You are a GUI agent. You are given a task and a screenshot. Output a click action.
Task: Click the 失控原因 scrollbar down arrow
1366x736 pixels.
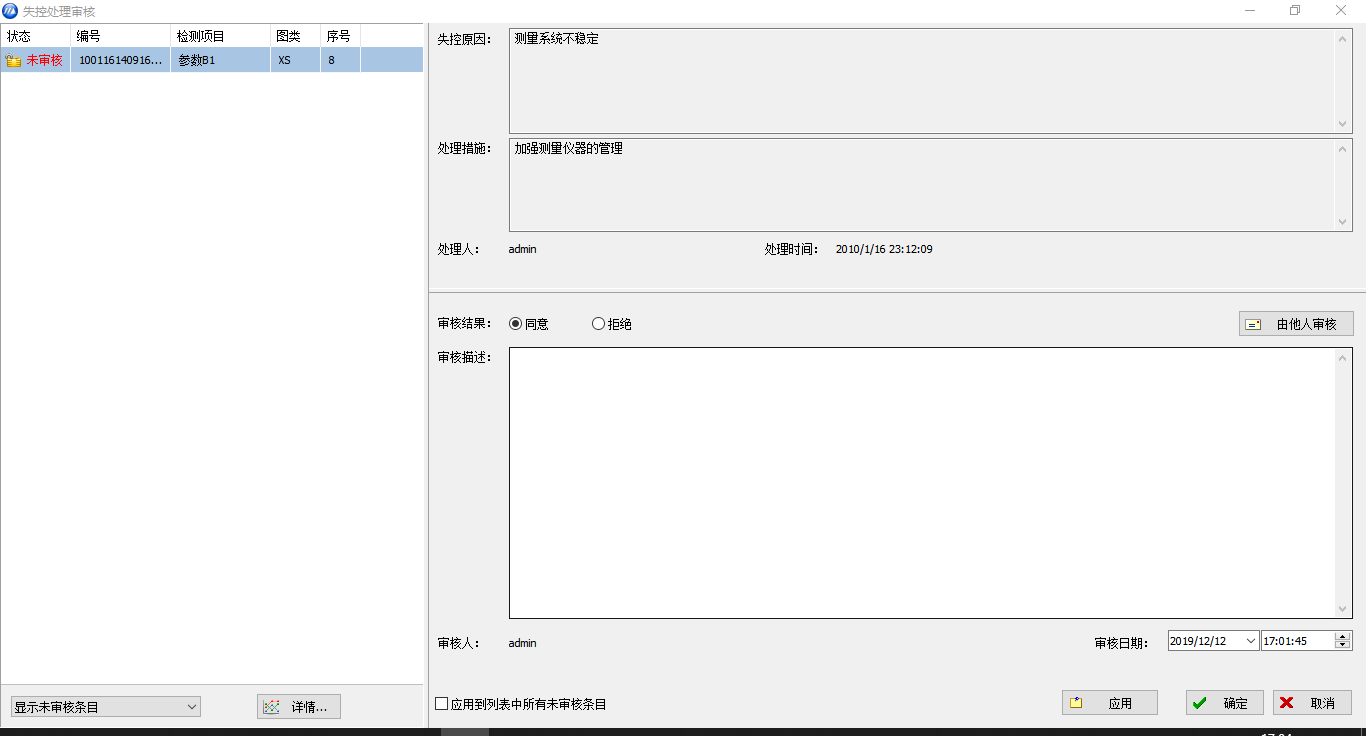click(x=1343, y=124)
